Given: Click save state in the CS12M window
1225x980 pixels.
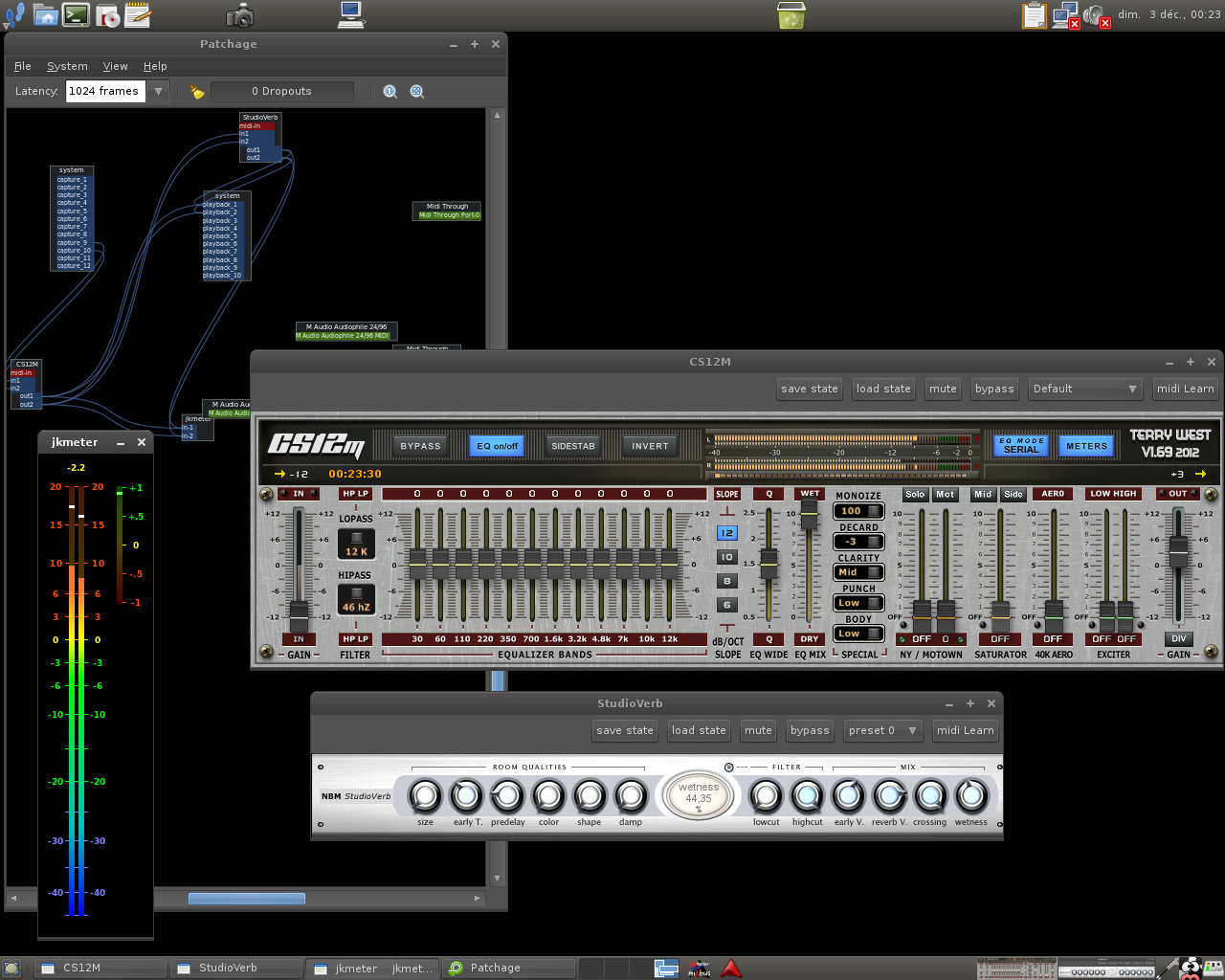Looking at the screenshot, I should [x=809, y=389].
